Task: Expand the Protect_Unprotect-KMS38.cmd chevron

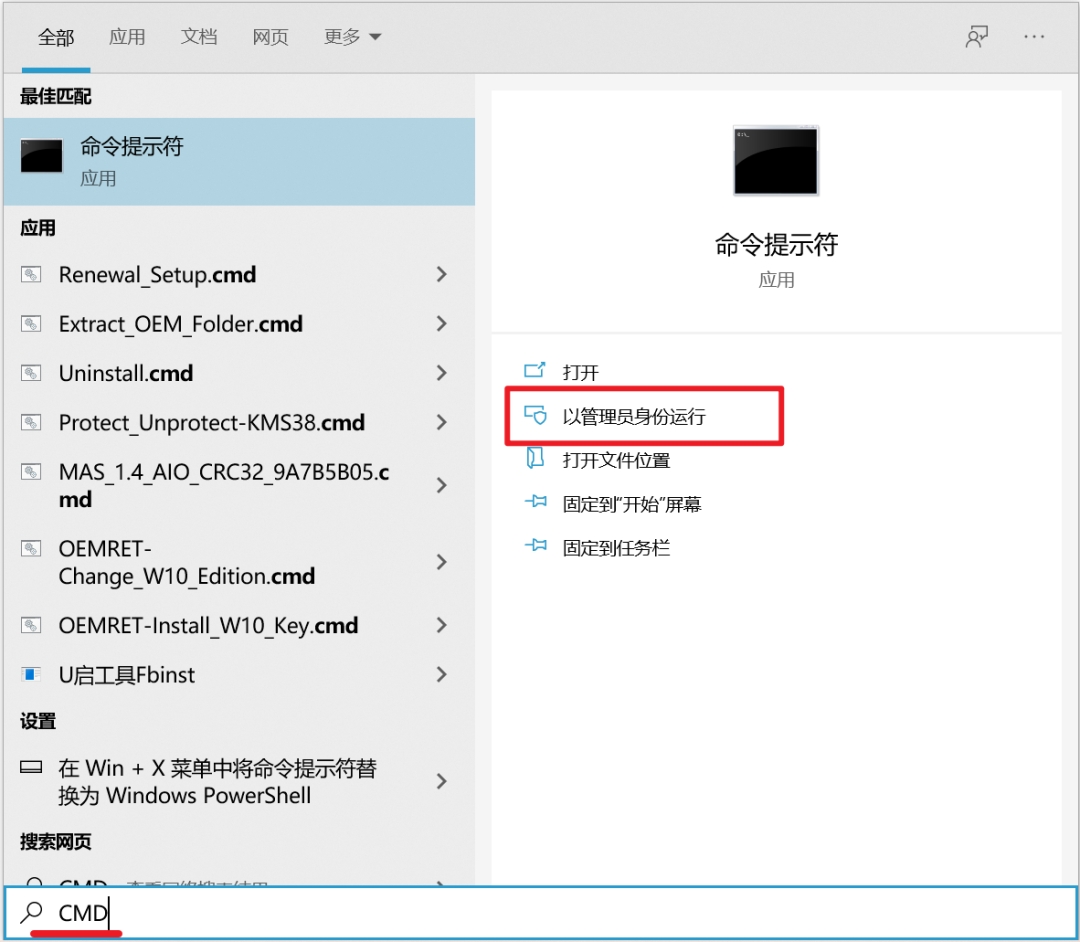Action: pyautogui.click(x=441, y=422)
